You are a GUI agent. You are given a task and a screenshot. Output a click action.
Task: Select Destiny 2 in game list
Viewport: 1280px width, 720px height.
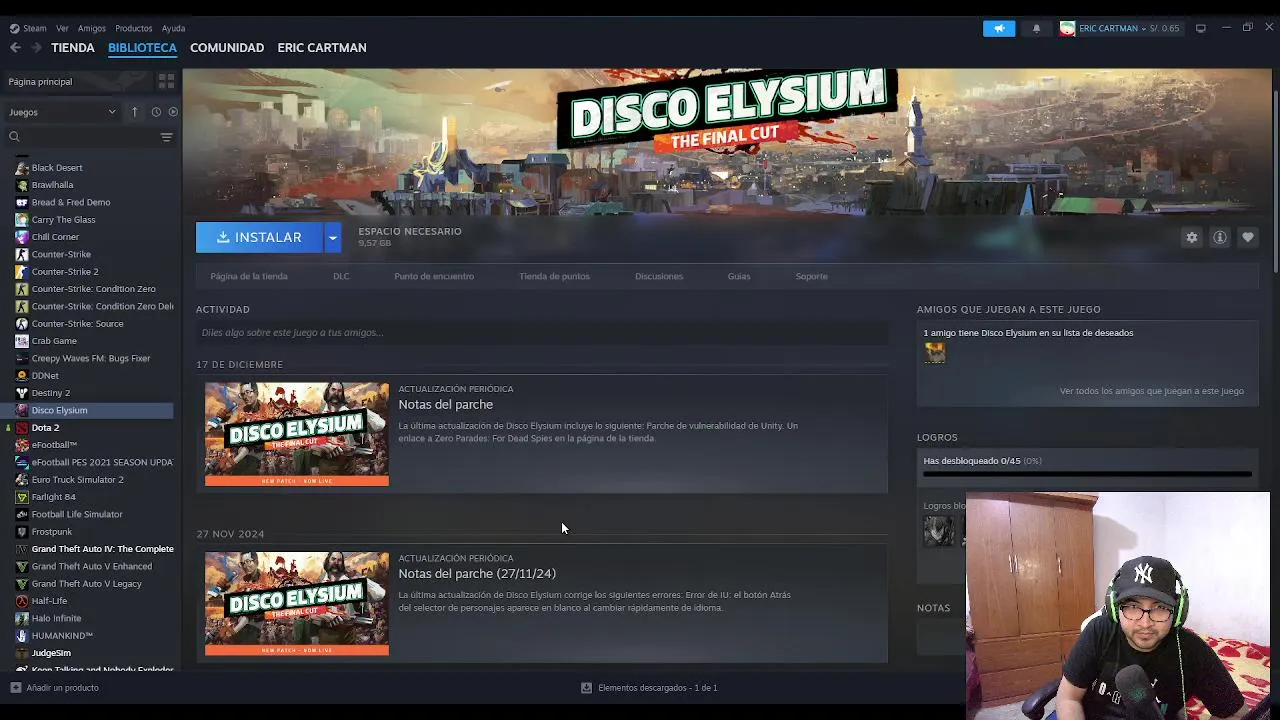(x=51, y=393)
